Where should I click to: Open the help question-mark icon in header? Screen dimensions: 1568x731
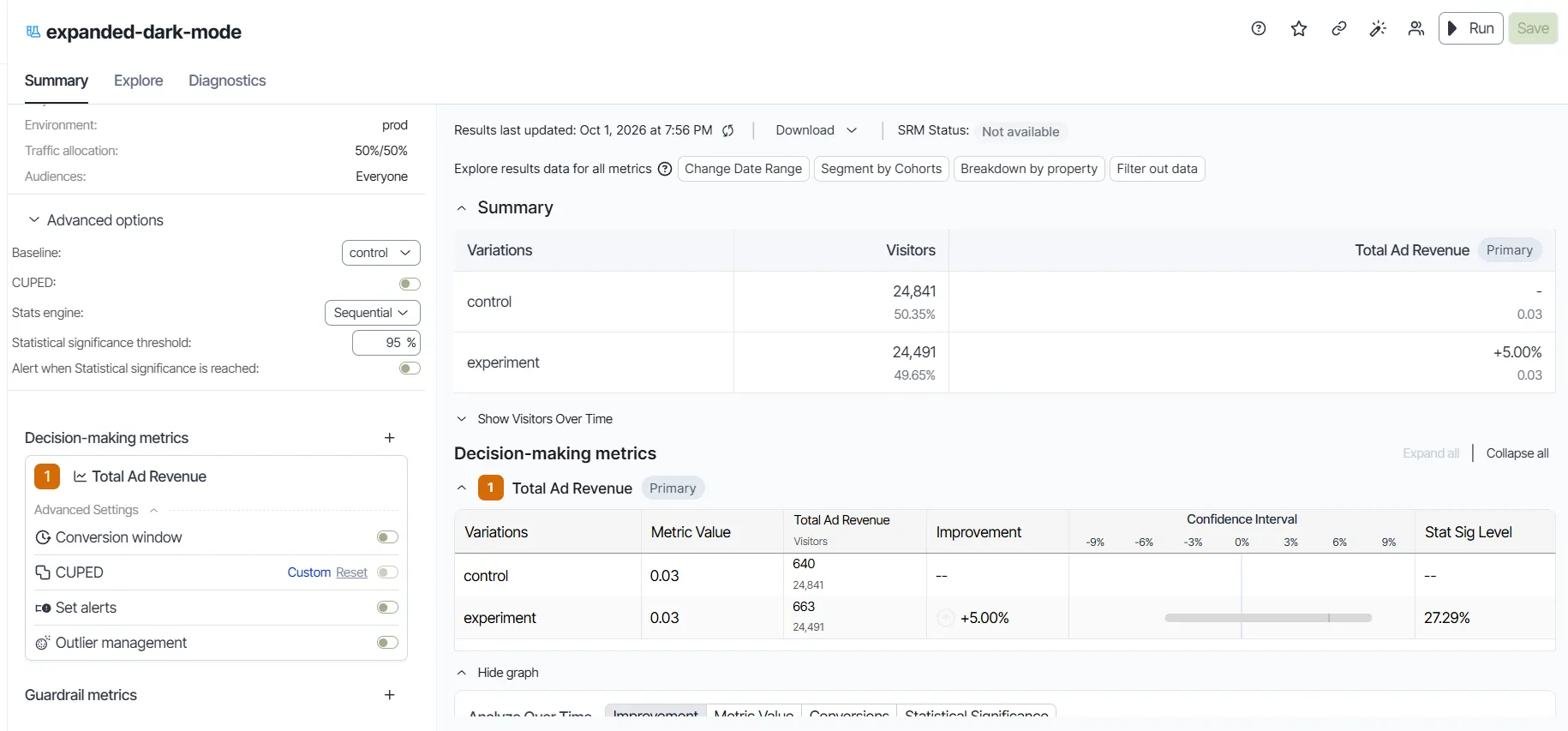[1259, 28]
